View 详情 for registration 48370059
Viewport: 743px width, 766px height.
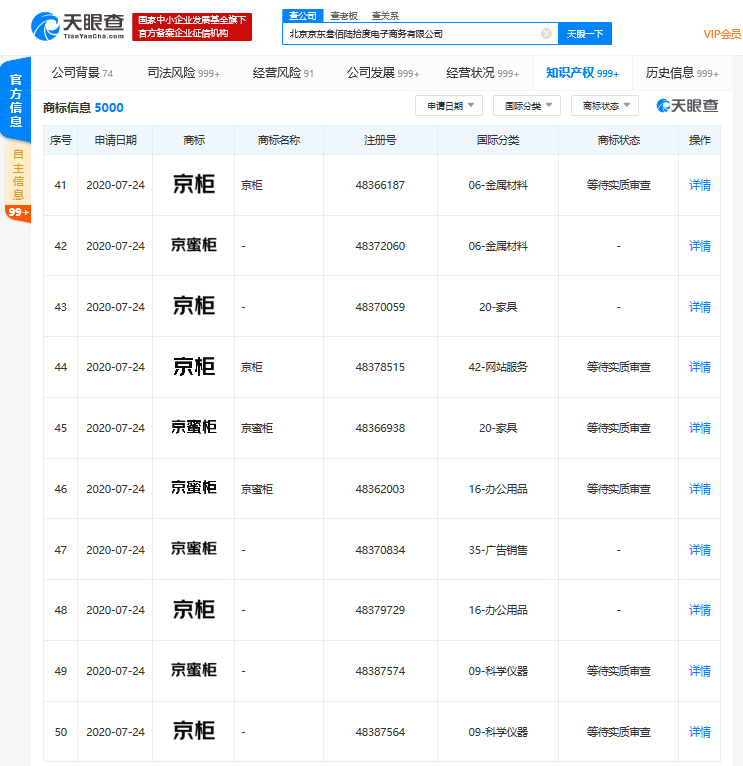click(x=700, y=307)
